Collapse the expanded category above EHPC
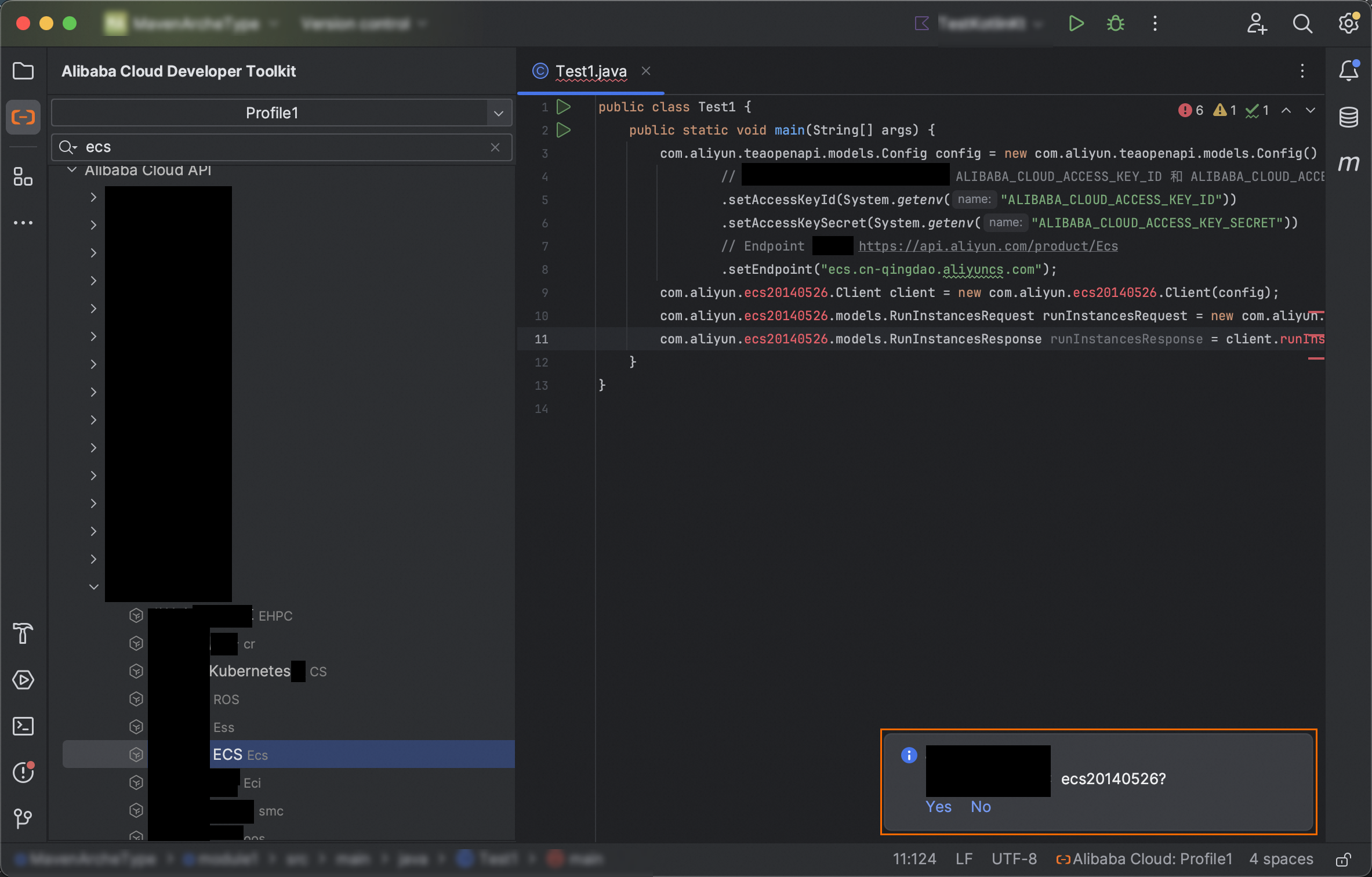This screenshot has width=1372, height=877. 93,587
